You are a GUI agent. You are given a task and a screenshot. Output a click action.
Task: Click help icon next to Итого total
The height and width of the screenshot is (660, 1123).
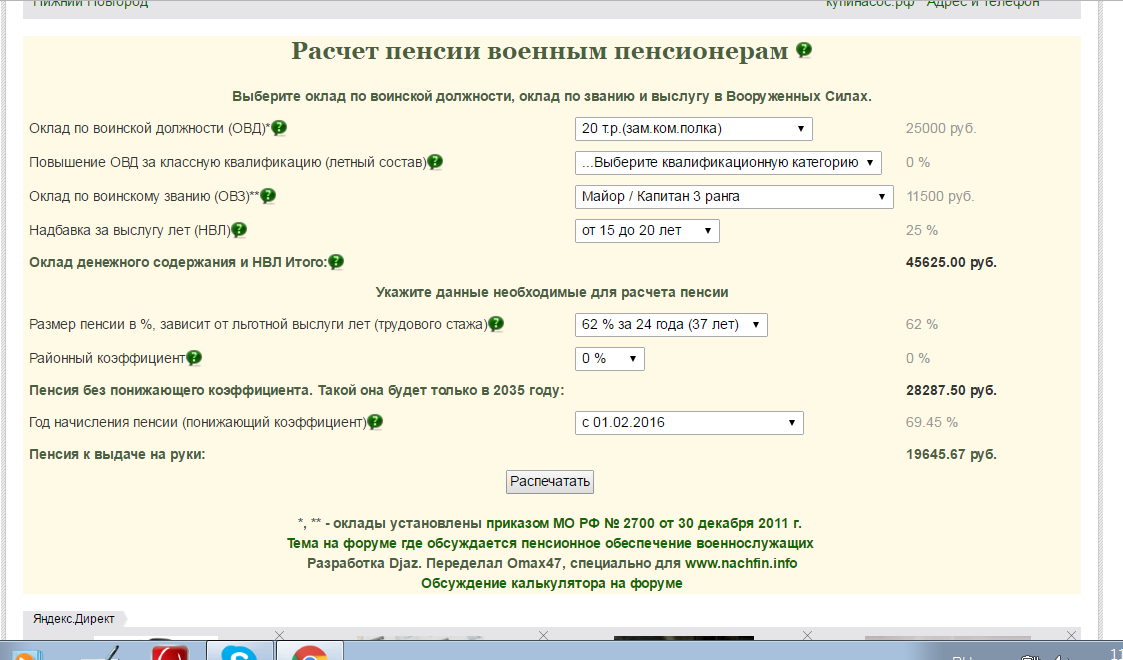336,262
